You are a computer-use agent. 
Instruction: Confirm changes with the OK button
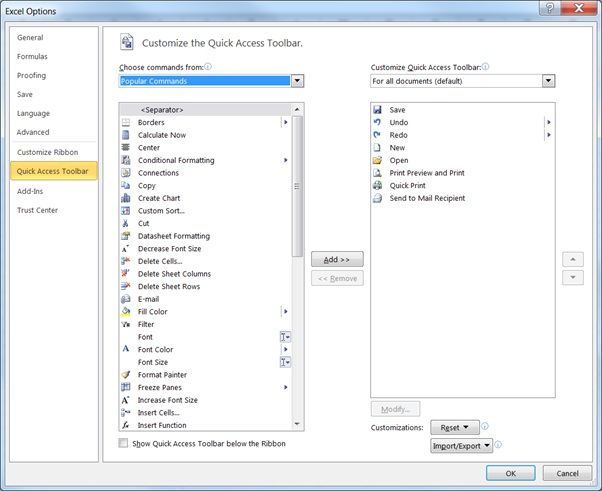tap(511, 473)
